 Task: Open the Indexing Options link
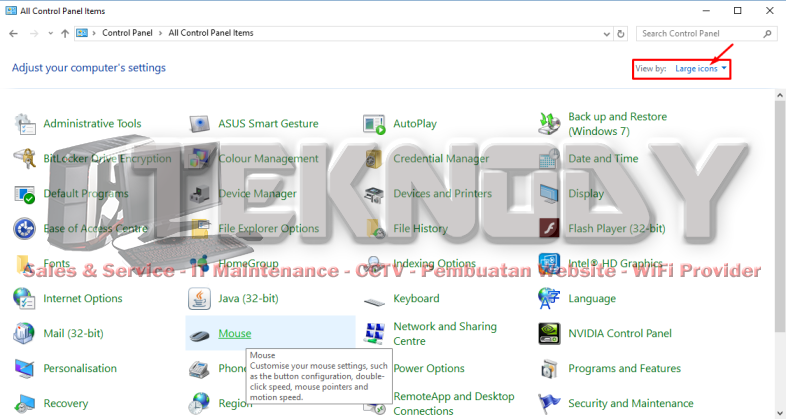(x=435, y=264)
